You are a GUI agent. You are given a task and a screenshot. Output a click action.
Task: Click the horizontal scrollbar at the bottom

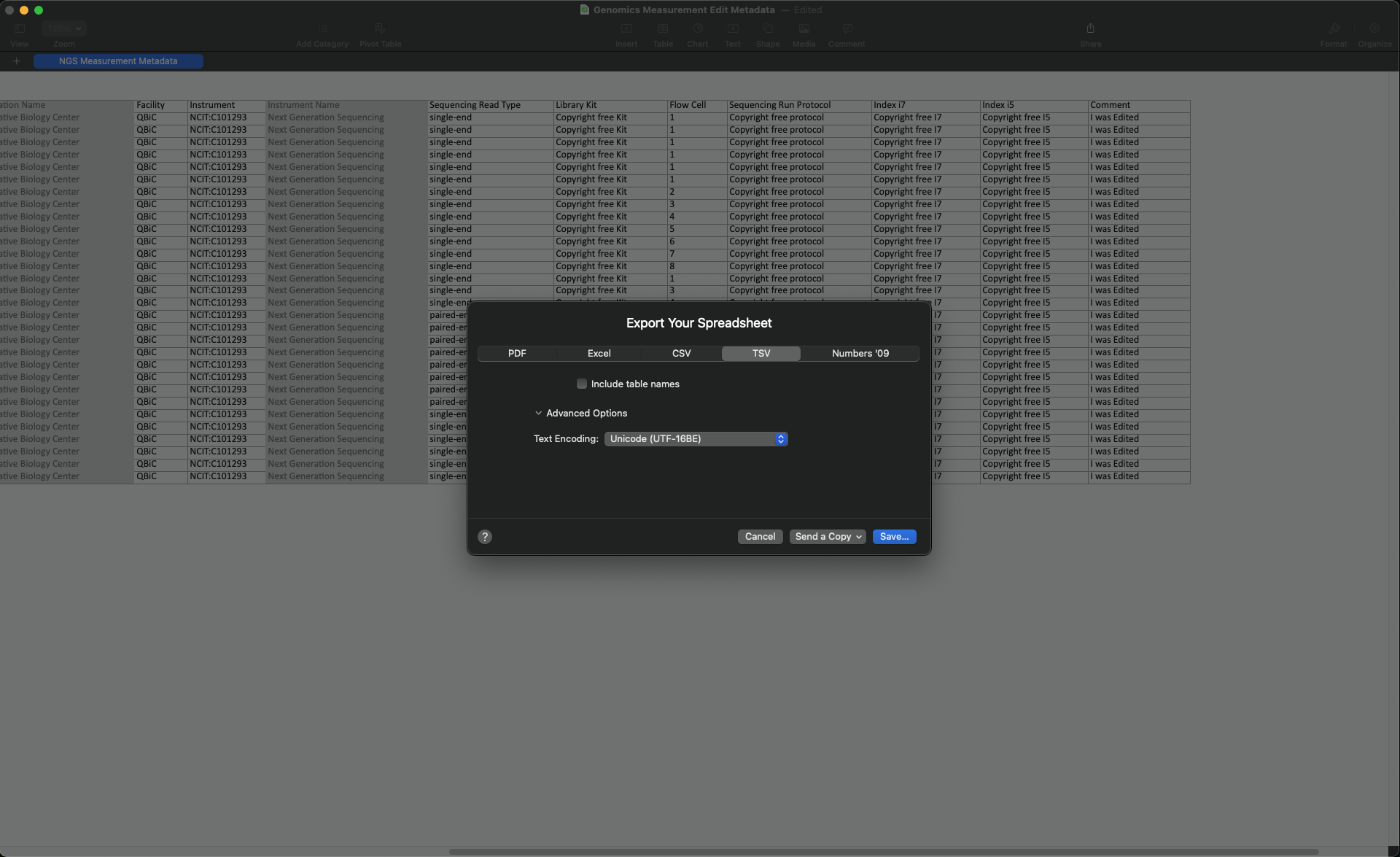click(882, 851)
